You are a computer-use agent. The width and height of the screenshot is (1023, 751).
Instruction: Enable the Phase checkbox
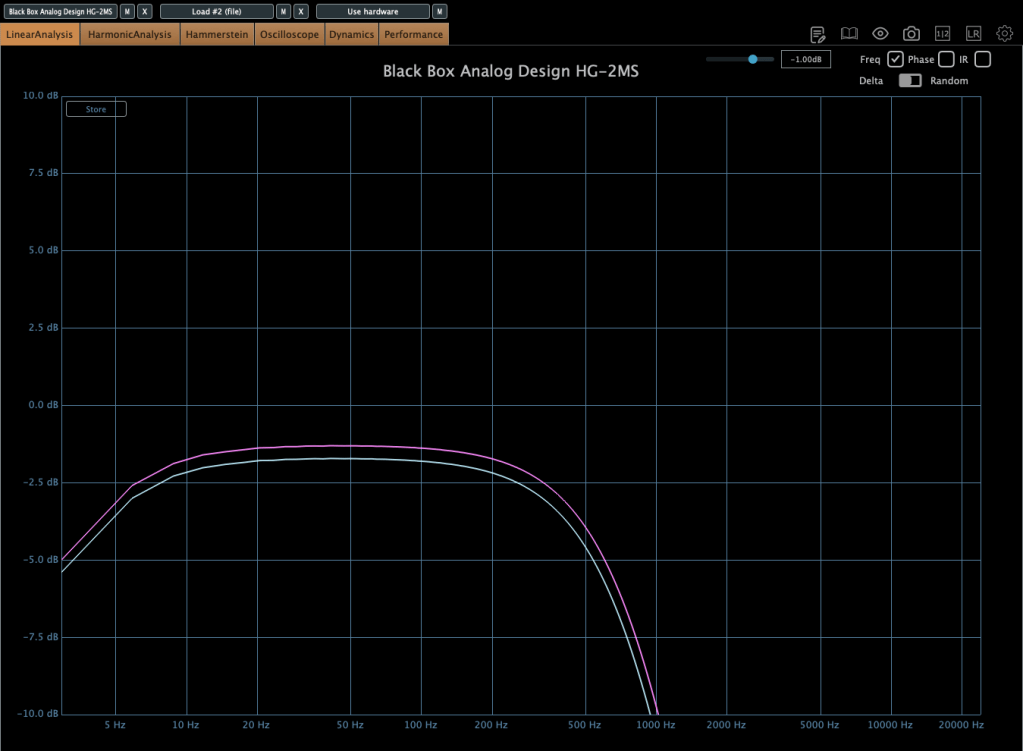click(946, 60)
